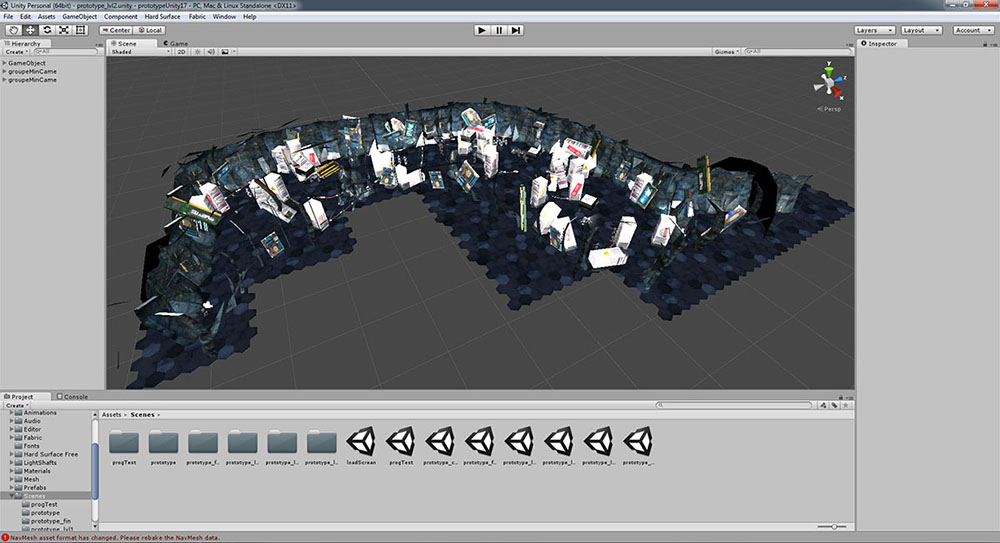This screenshot has height=543, width=1000.
Task: Select the Rotate tool
Action: [x=47, y=30]
